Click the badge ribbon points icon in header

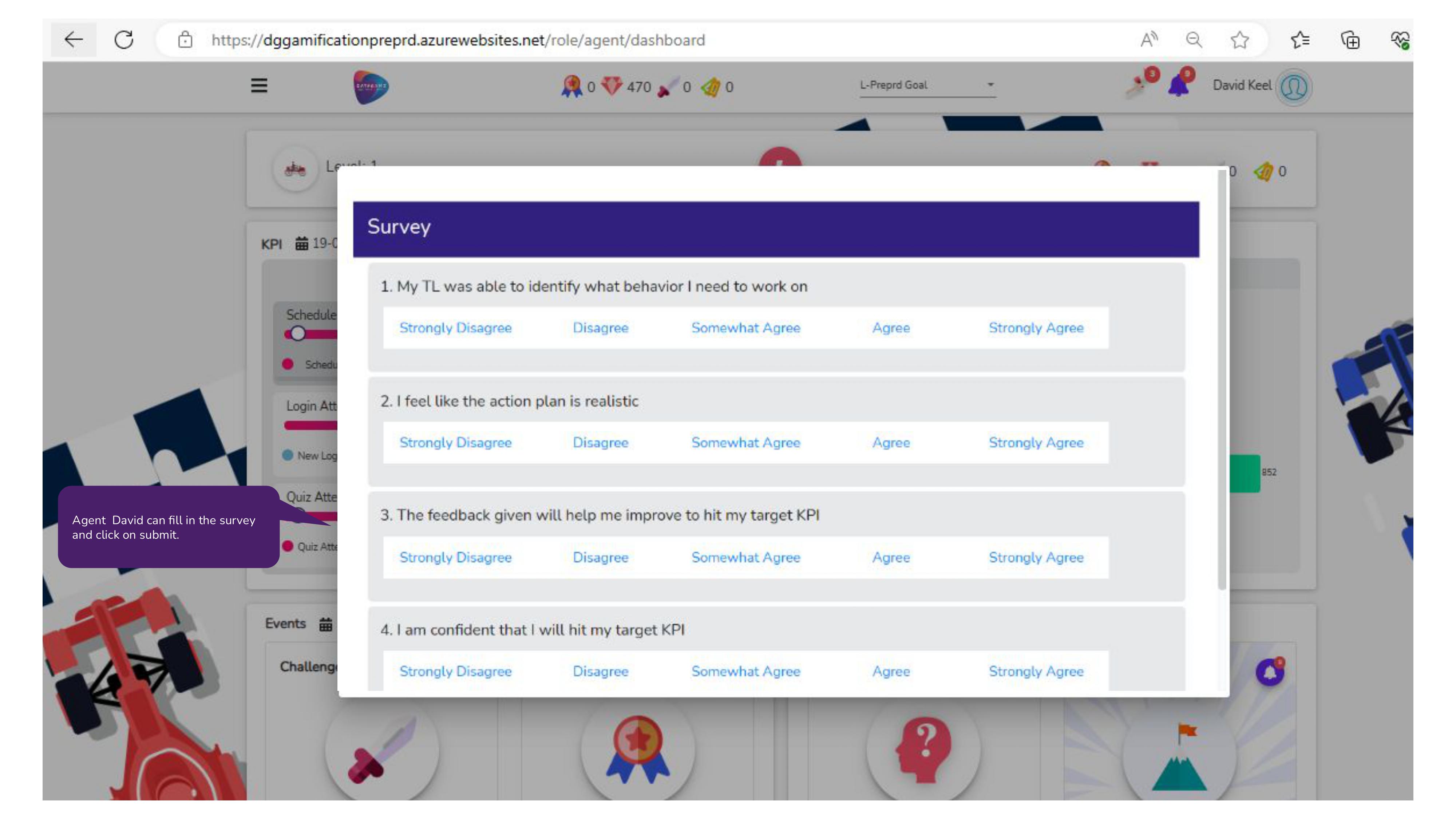(x=571, y=87)
